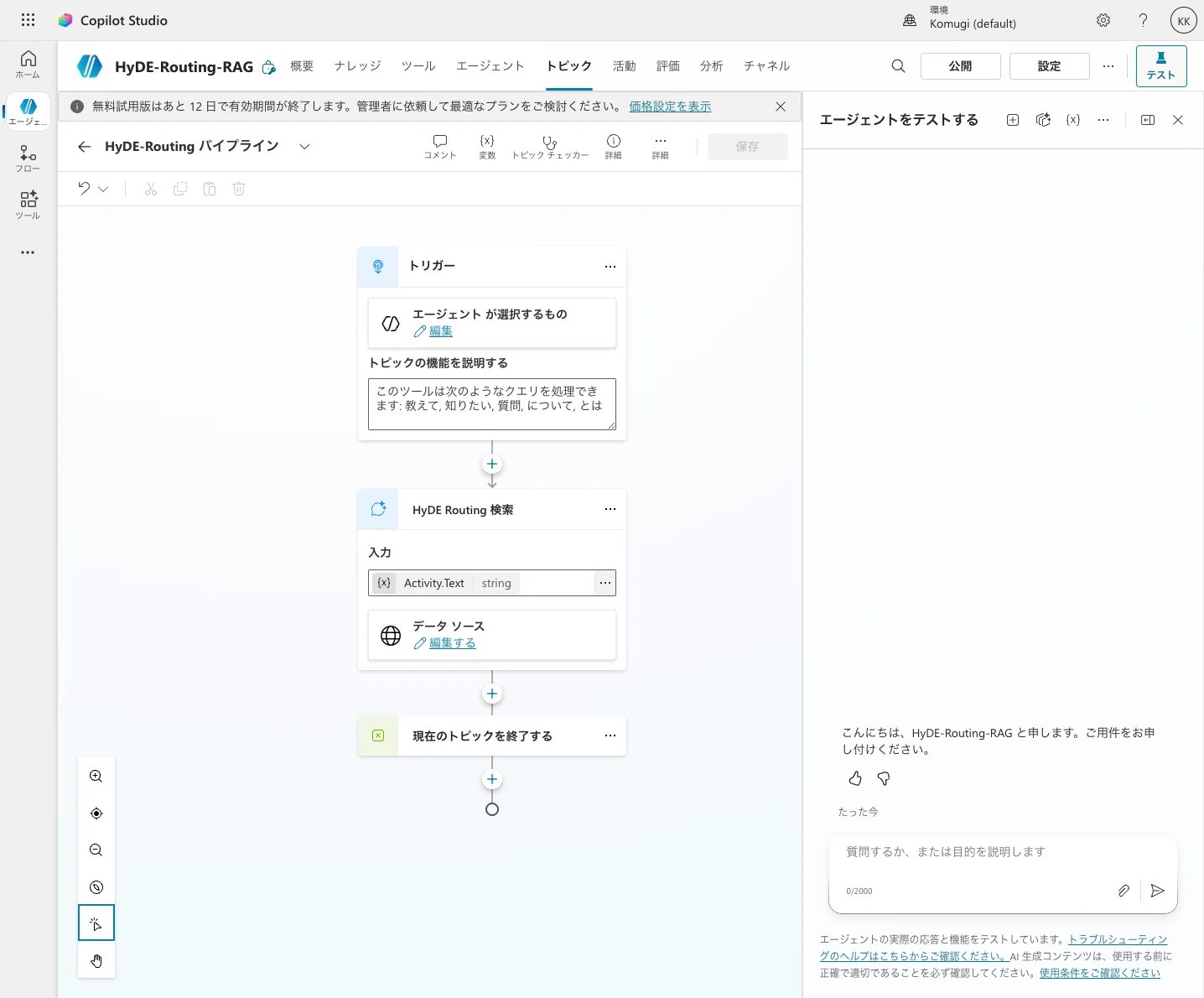Click the topic description text area
The height and width of the screenshot is (998, 1204).
[492, 404]
